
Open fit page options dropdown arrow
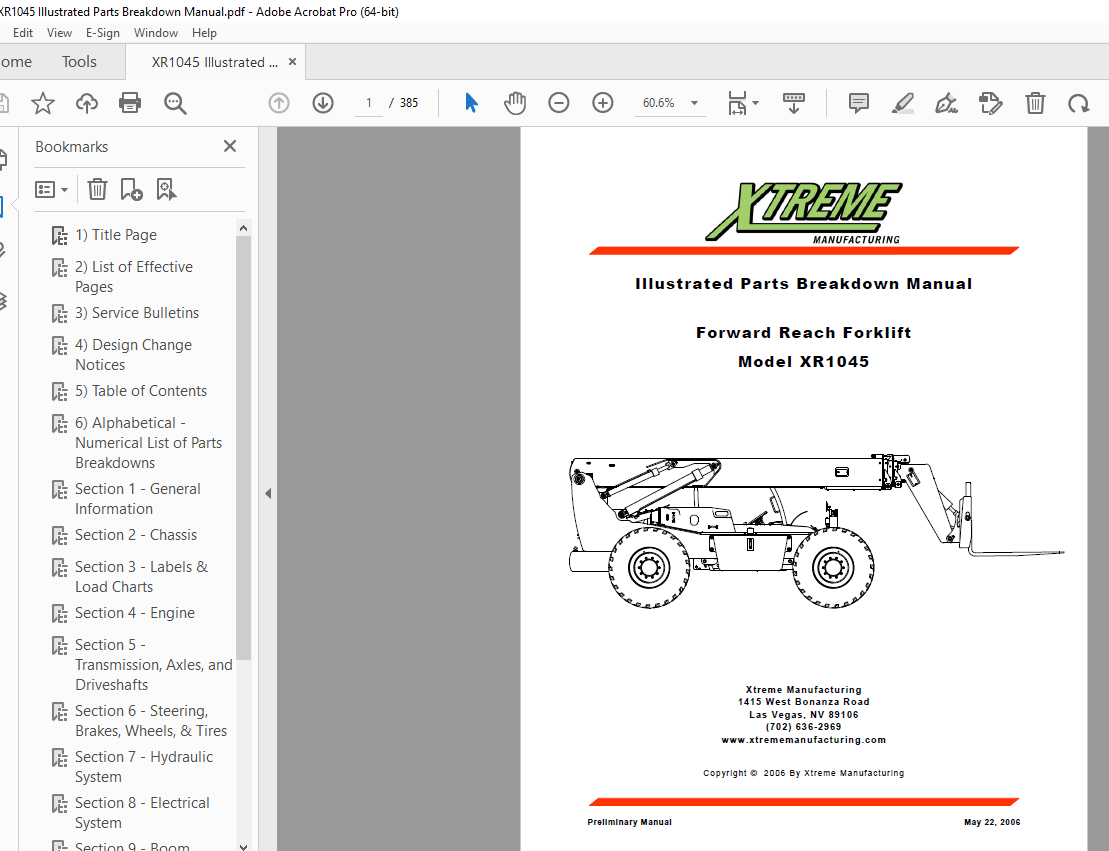pos(756,103)
